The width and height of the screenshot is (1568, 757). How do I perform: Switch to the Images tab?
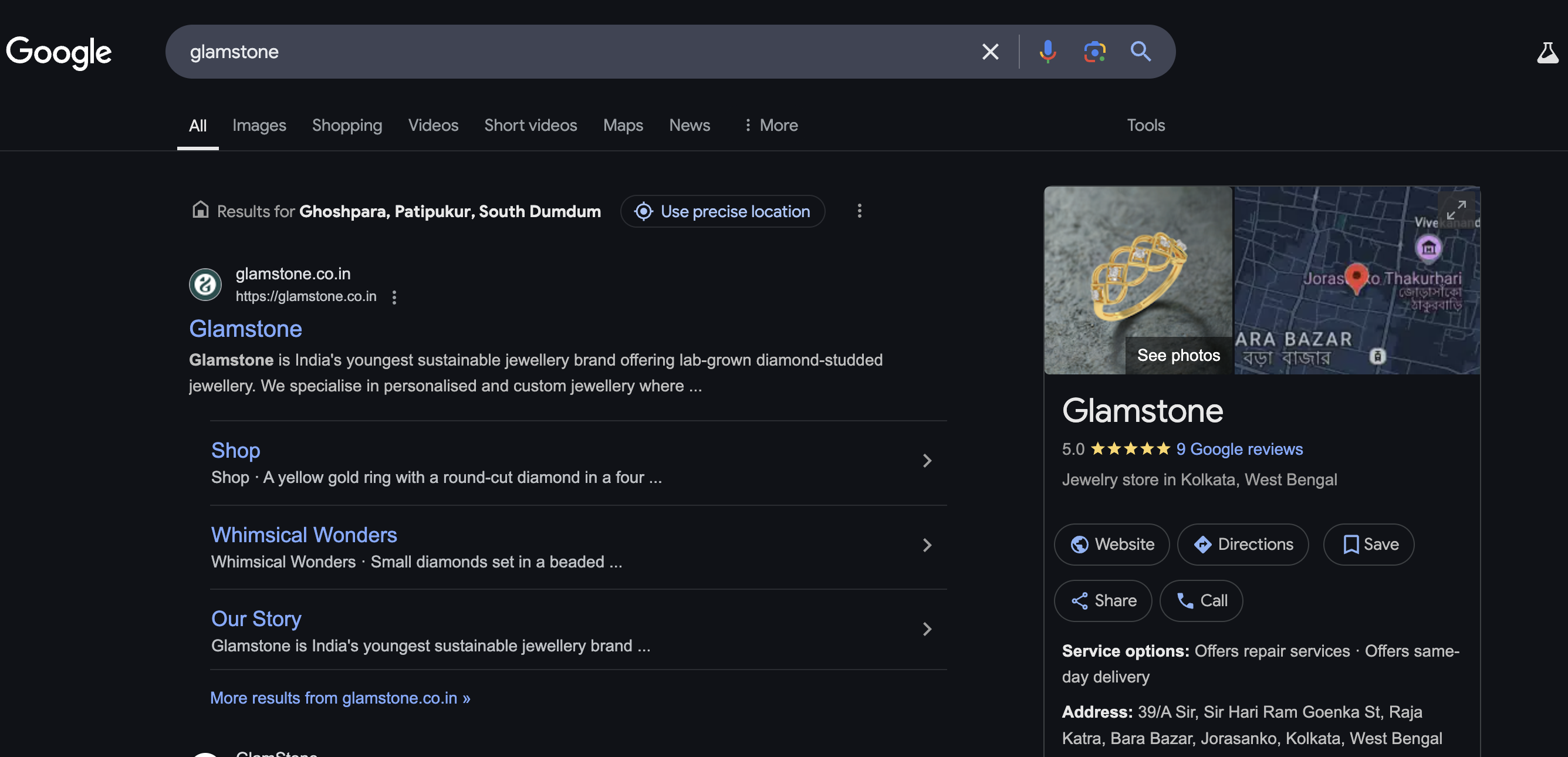[259, 126]
